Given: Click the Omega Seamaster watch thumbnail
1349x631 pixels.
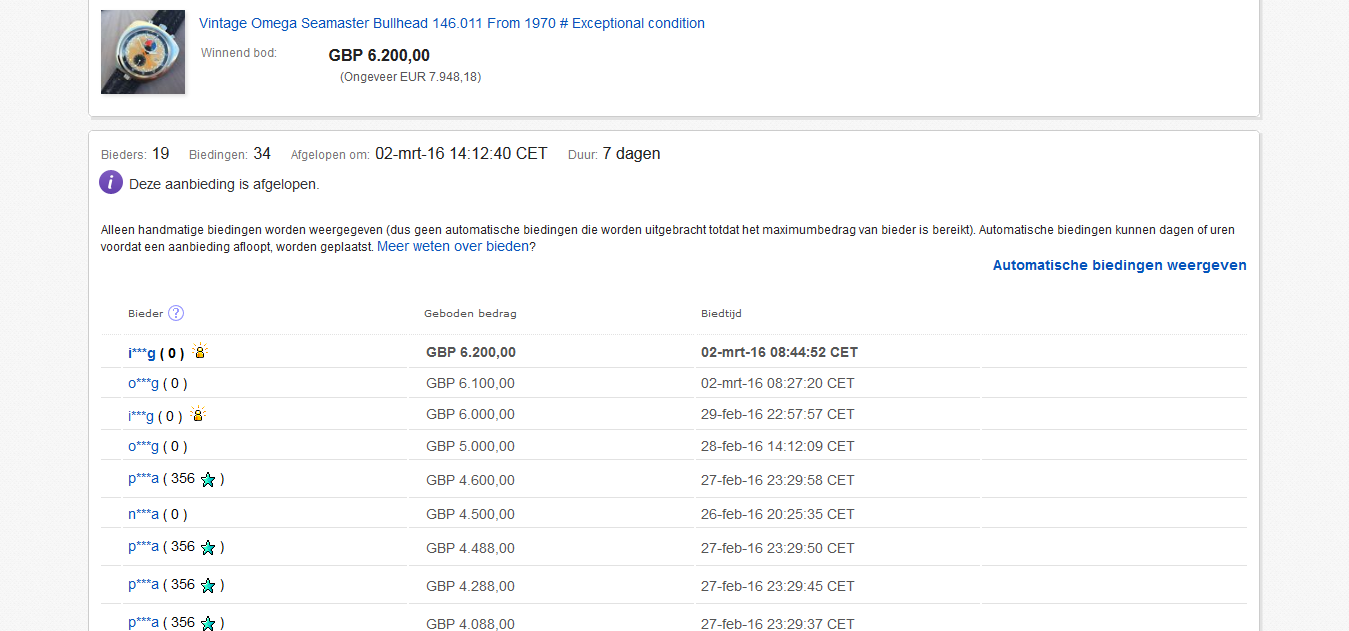Looking at the screenshot, I should pos(143,52).
